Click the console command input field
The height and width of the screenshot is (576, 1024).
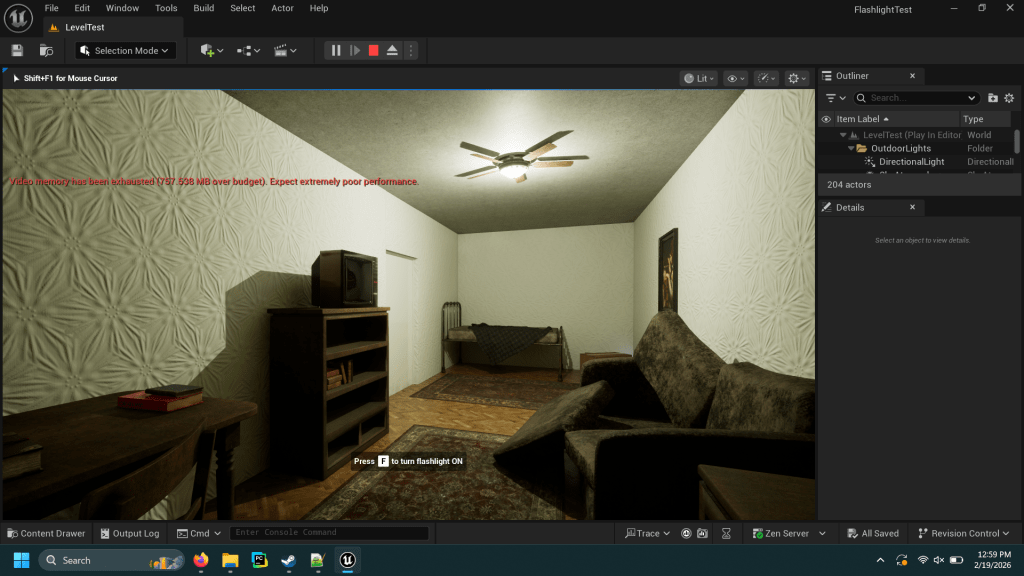point(329,533)
